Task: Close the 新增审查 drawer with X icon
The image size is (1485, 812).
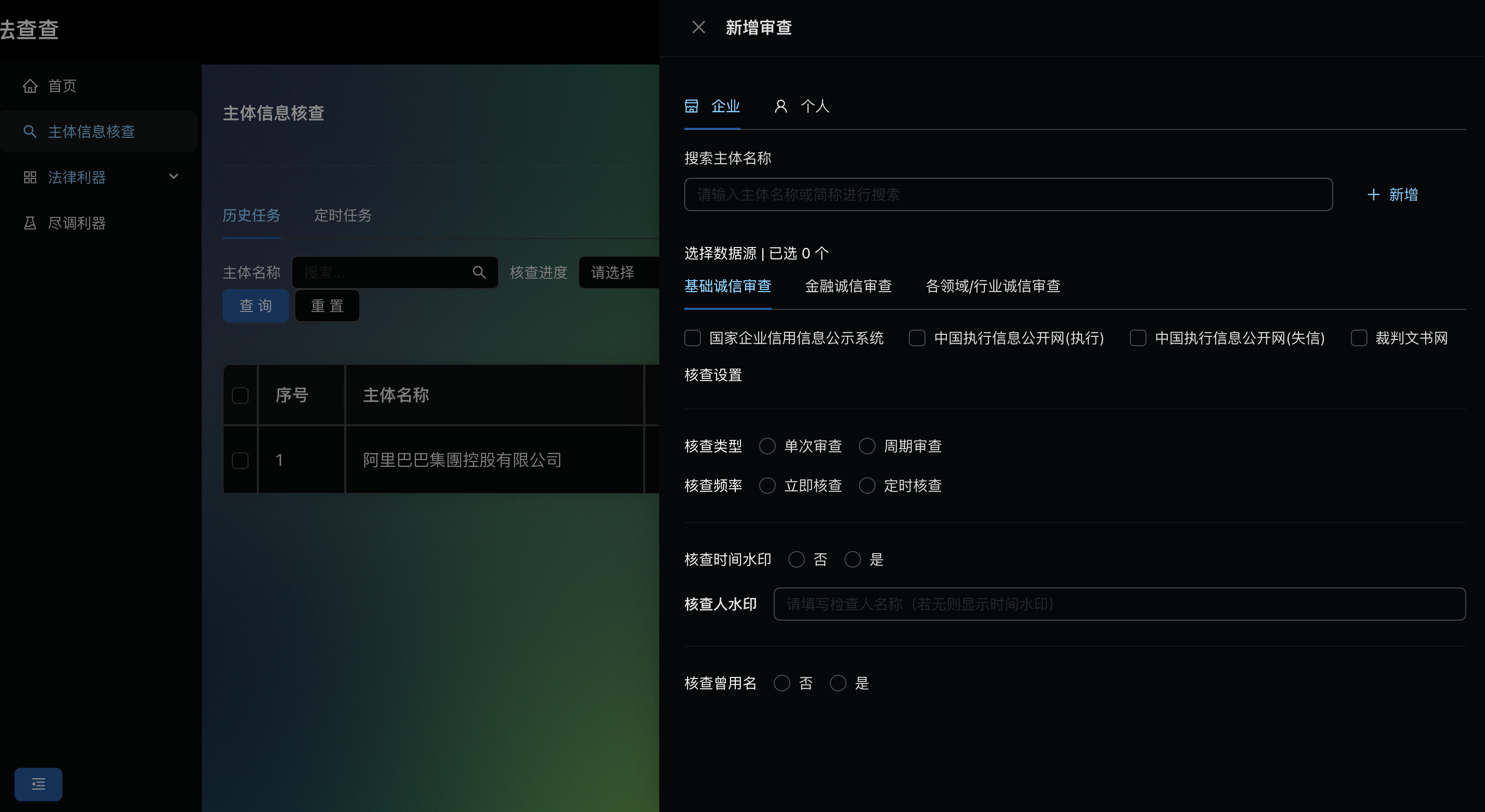Action: [x=698, y=27]
